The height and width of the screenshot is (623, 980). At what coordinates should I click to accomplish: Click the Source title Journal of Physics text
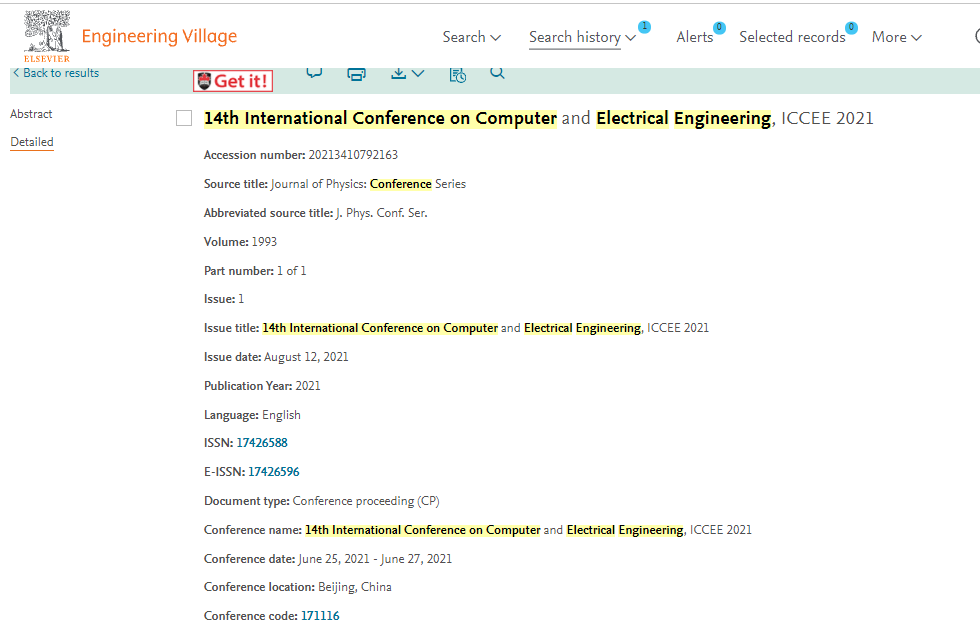tap(368, 184)
